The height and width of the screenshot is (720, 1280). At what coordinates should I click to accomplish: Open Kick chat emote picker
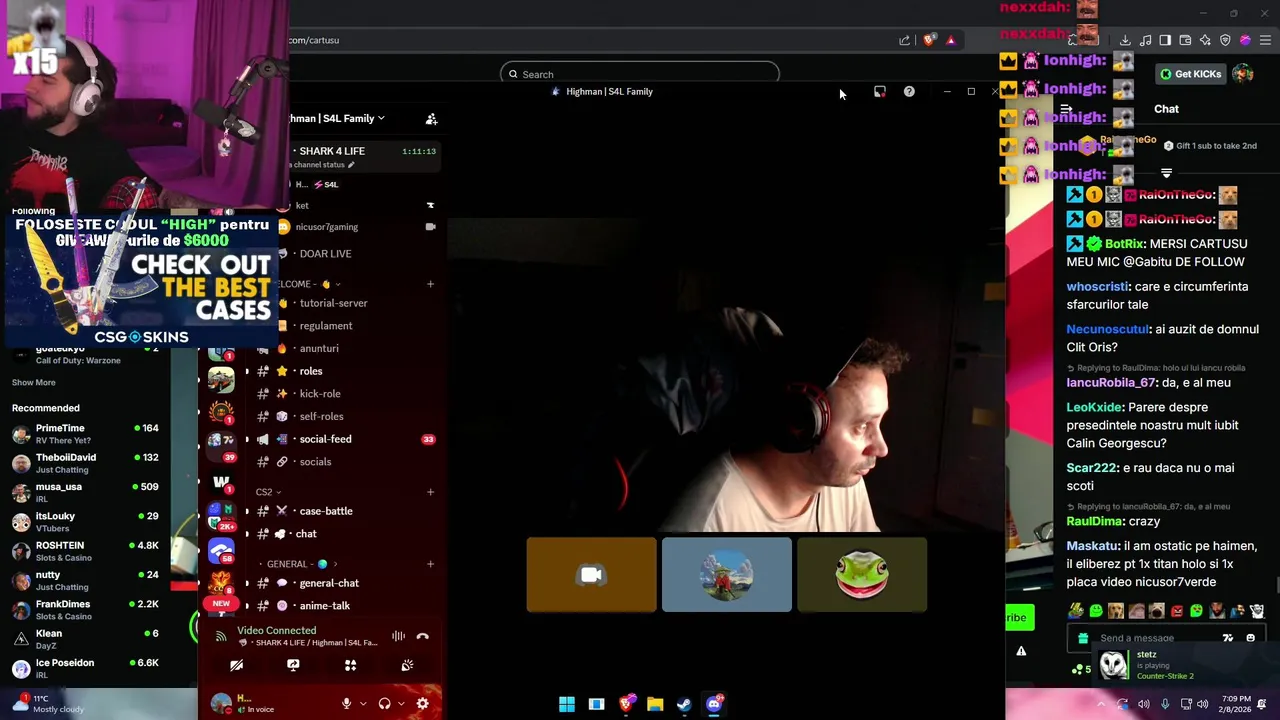click(1250, 638)
